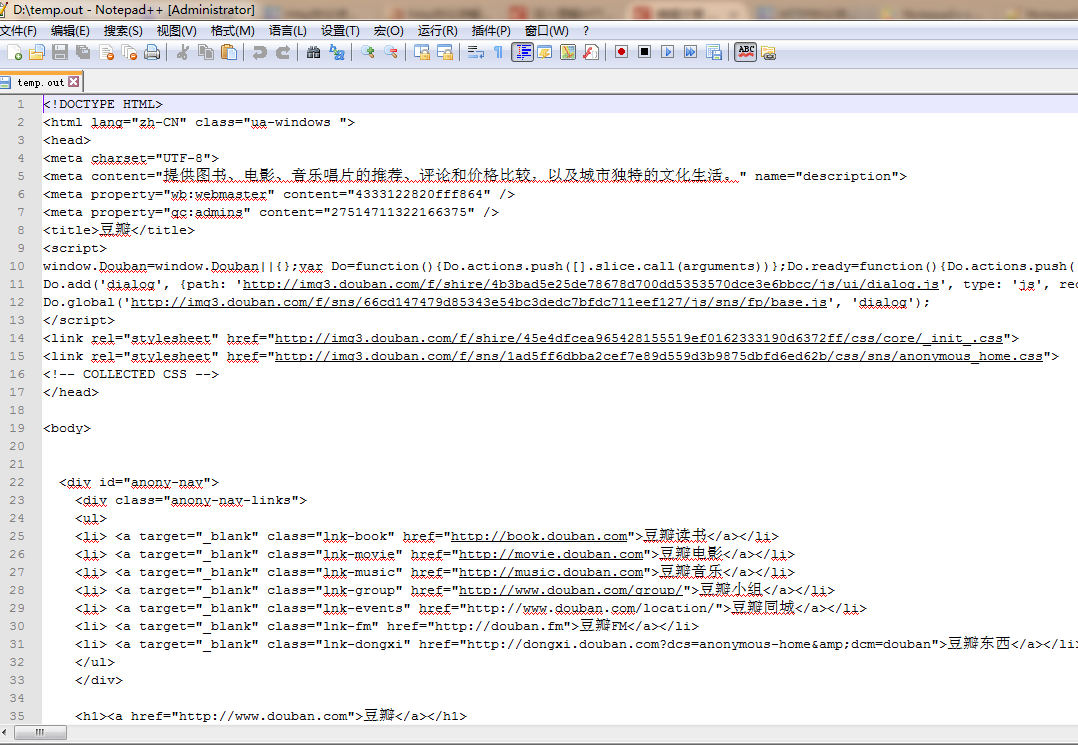Click the Copy toolbar icon
The height and width of the screenshot is (745, 1078).
click(x=206, y=52)
